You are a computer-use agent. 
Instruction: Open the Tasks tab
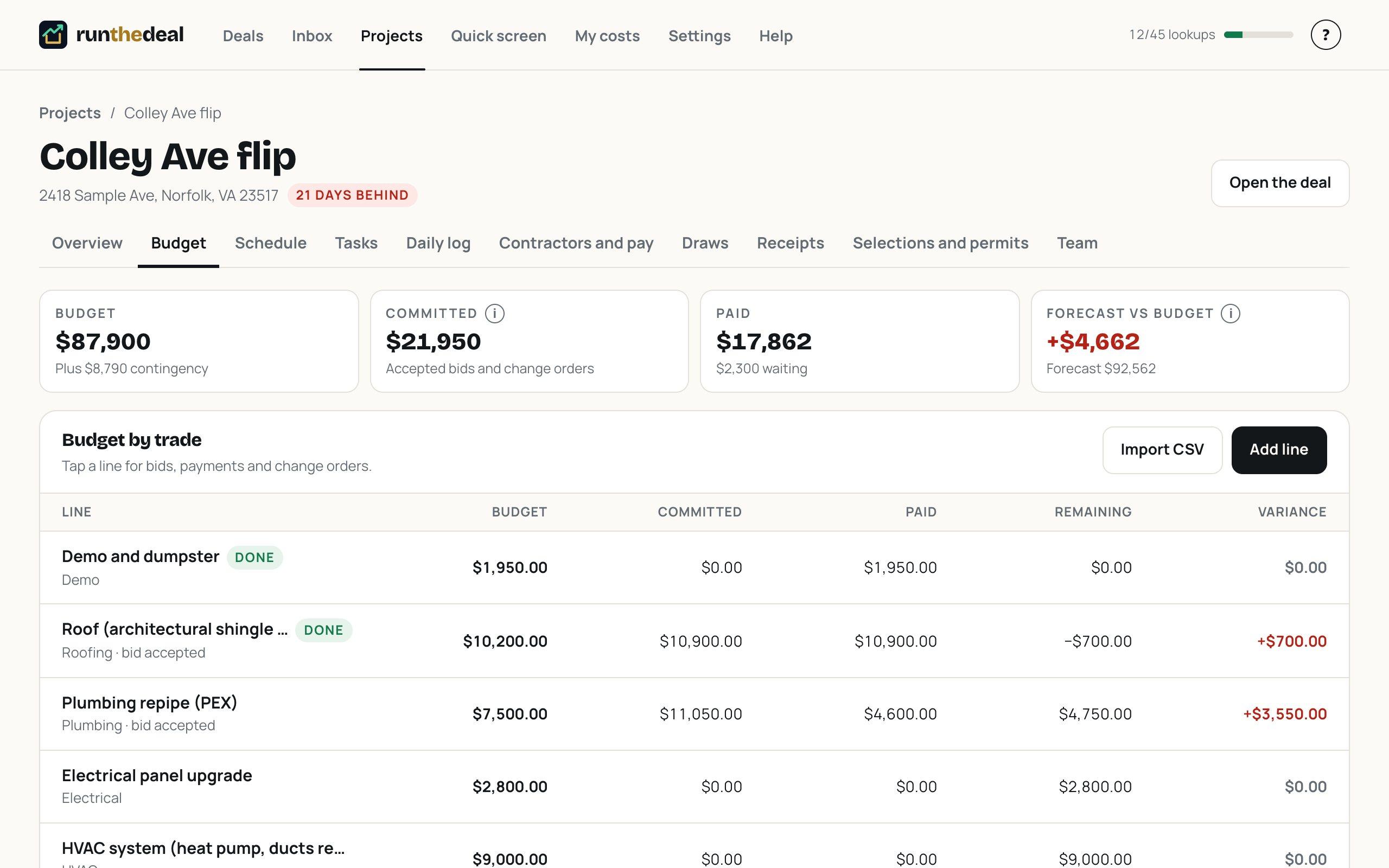click(356, 244)
